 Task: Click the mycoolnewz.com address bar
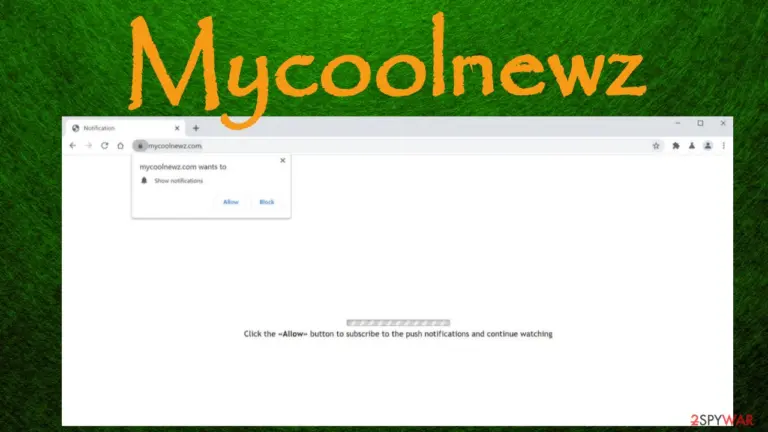pyautogui.click(x=398, y=145)
